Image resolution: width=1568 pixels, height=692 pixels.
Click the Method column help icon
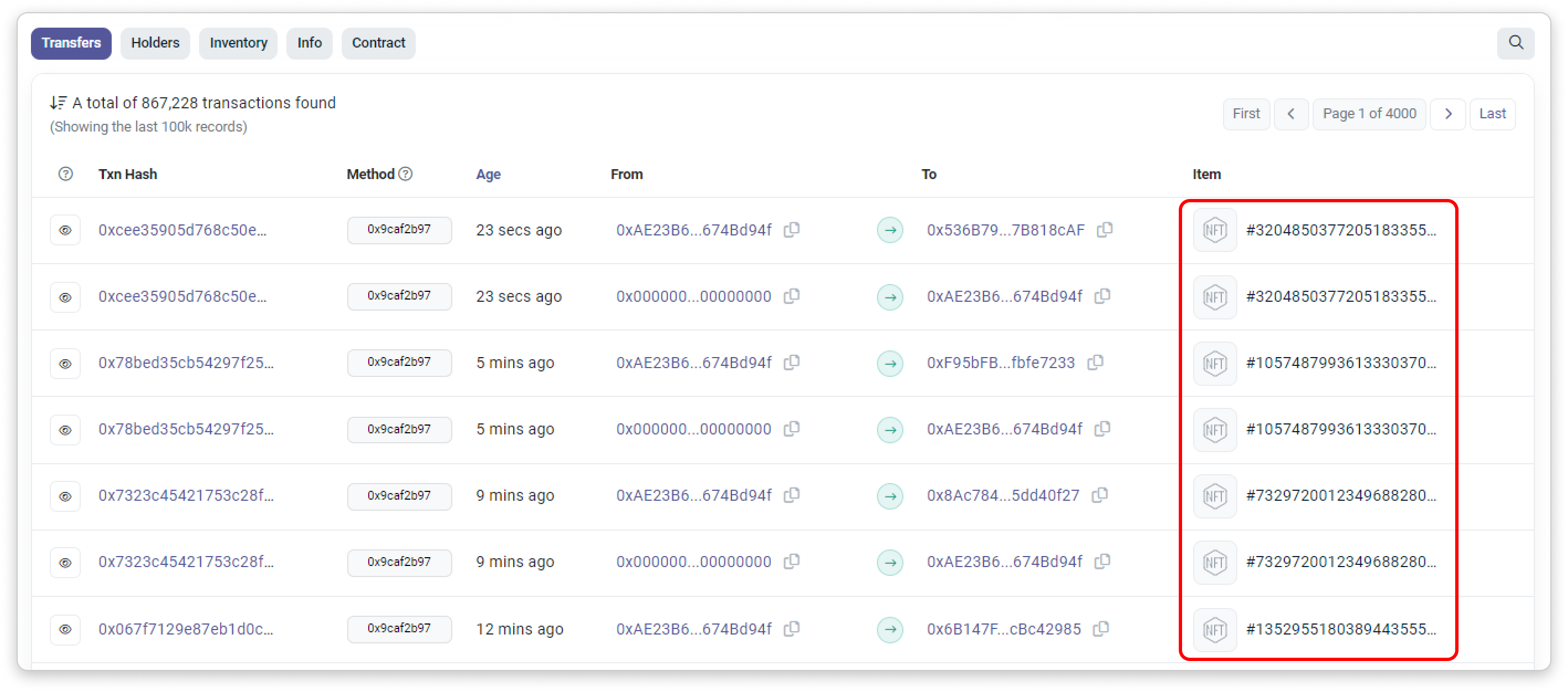405,174
